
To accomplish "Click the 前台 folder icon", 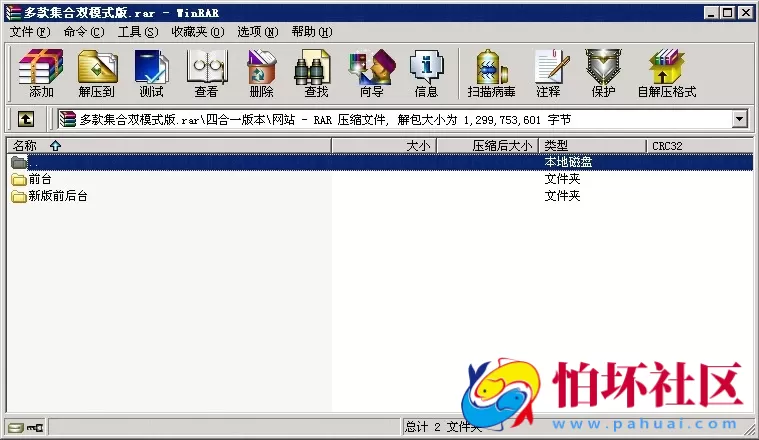I will coord(19,180).
